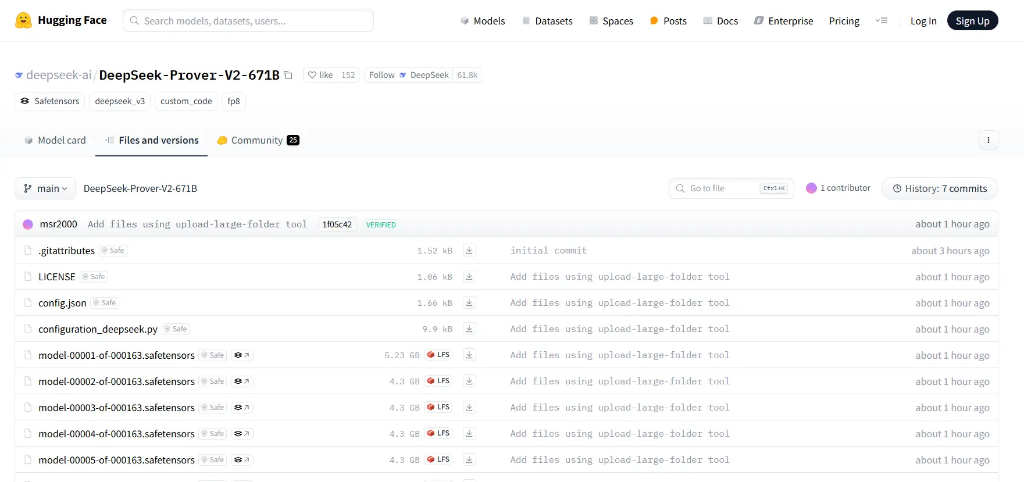1024x482 pixels.
Task: Select the deepseek_v3 tag
Action: [x=120, y=101]
